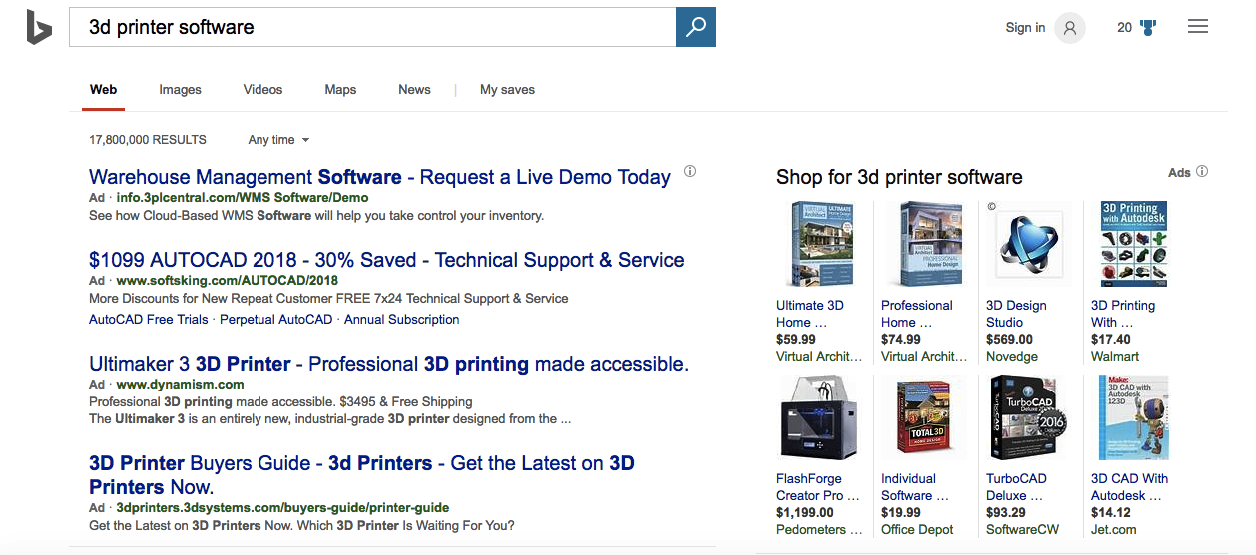Click in the search box with 3d printer software
This screenshot has width=1256, height=555.
pos(372,27)
